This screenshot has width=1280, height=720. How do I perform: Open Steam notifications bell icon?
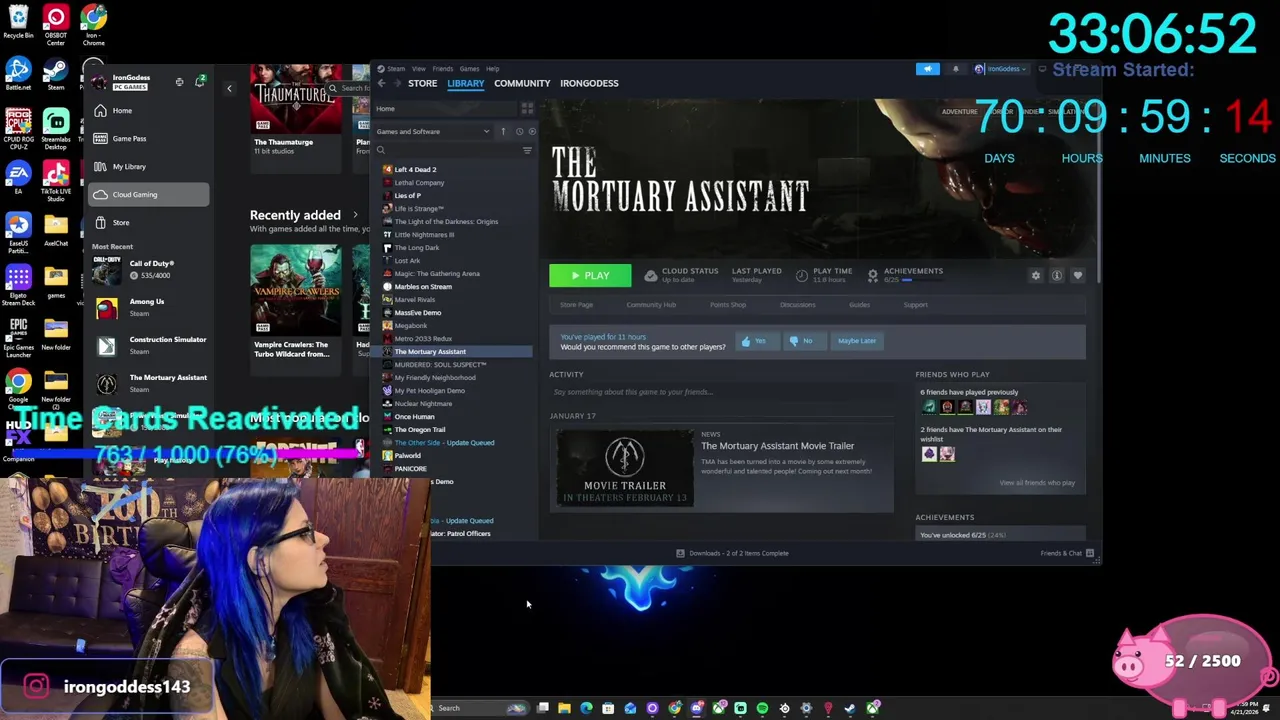click(x=955, y=69)
